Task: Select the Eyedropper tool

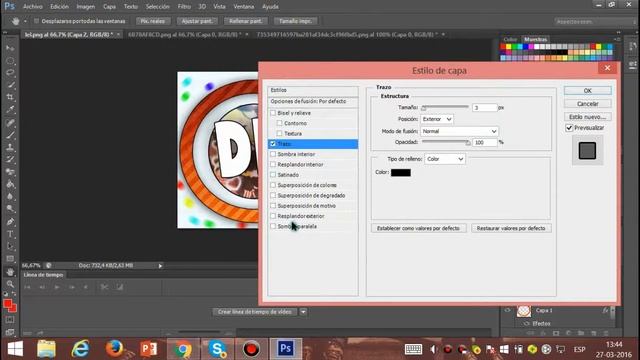Action: 10,109
